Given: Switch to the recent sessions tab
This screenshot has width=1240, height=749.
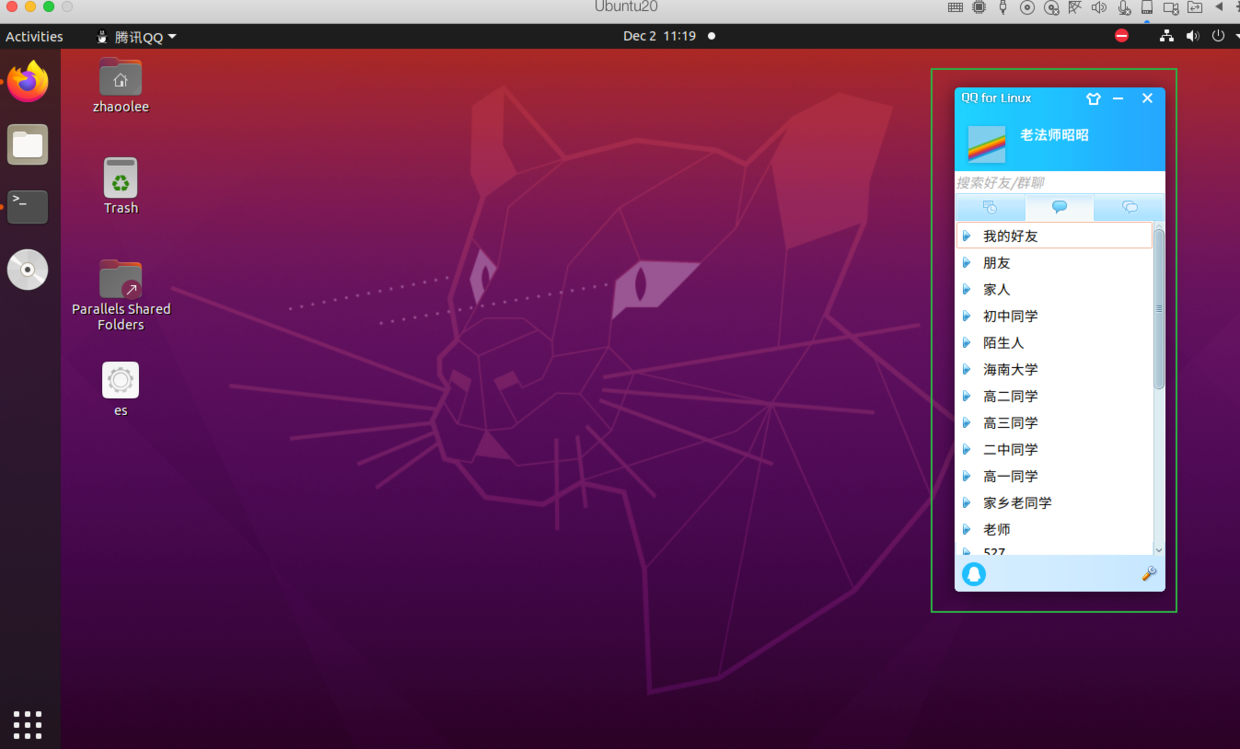Looking at the screenshot, I should point(989,208).
